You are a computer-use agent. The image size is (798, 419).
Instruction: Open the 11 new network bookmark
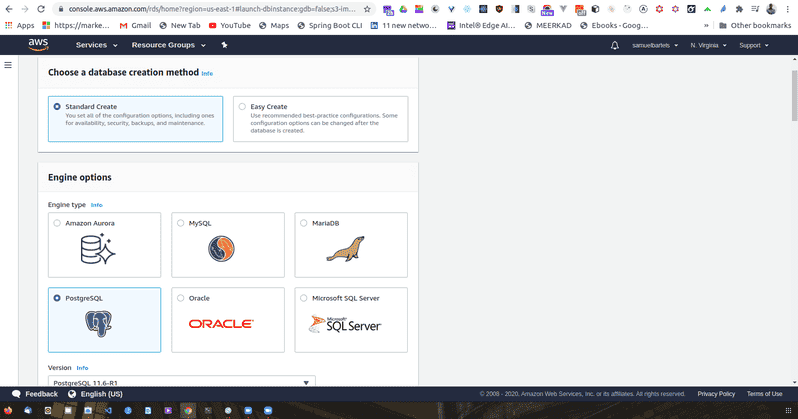tap(404, 25)
